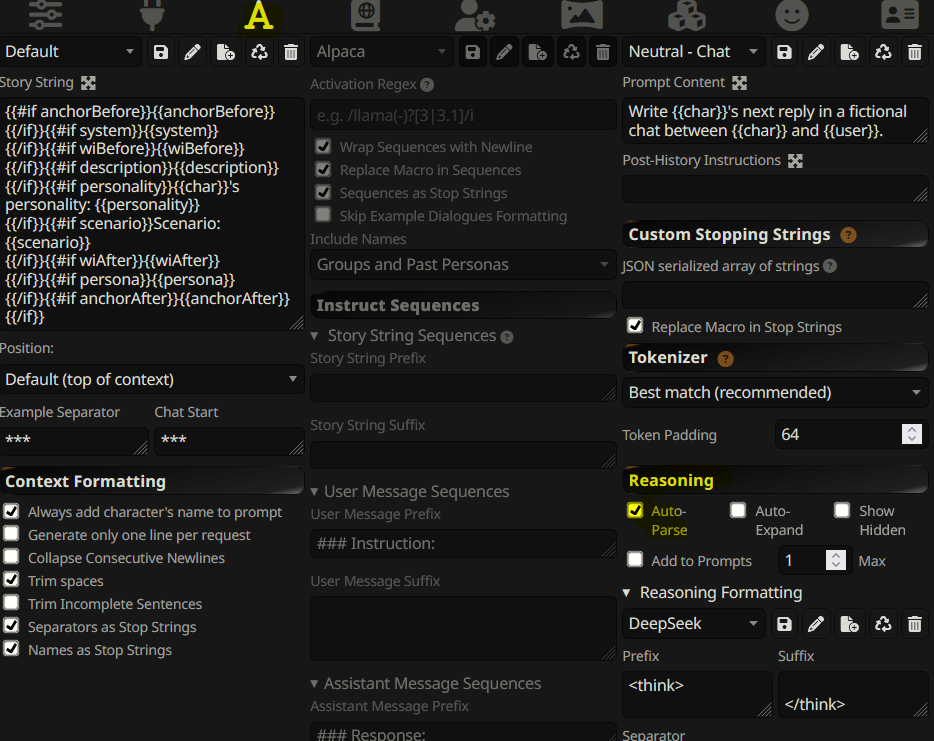Enable Generate only one line per request

[11, 534]
